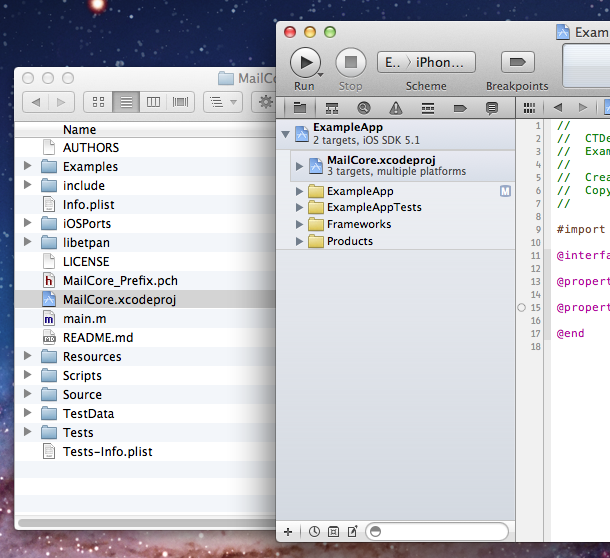Open the Scheme selector showing iPhone
The height and width of the screenshot is (558, 610).
point(426,62)
